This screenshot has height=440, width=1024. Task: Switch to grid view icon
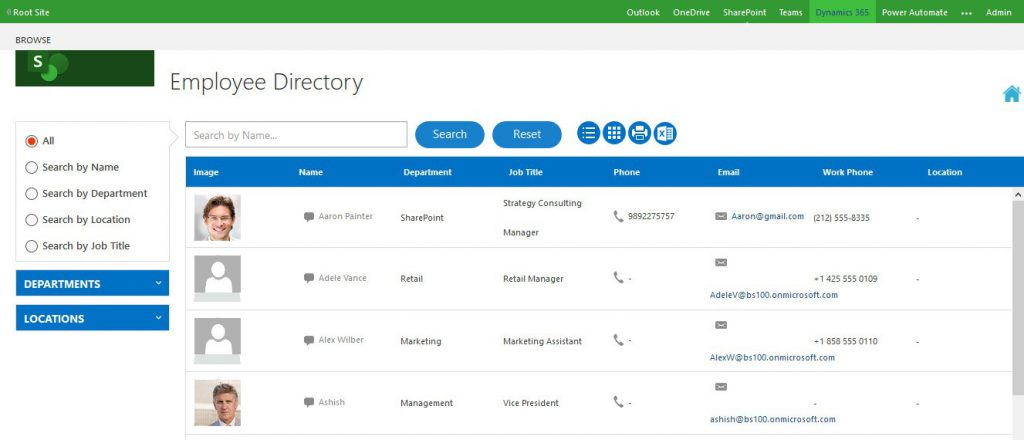614,133
